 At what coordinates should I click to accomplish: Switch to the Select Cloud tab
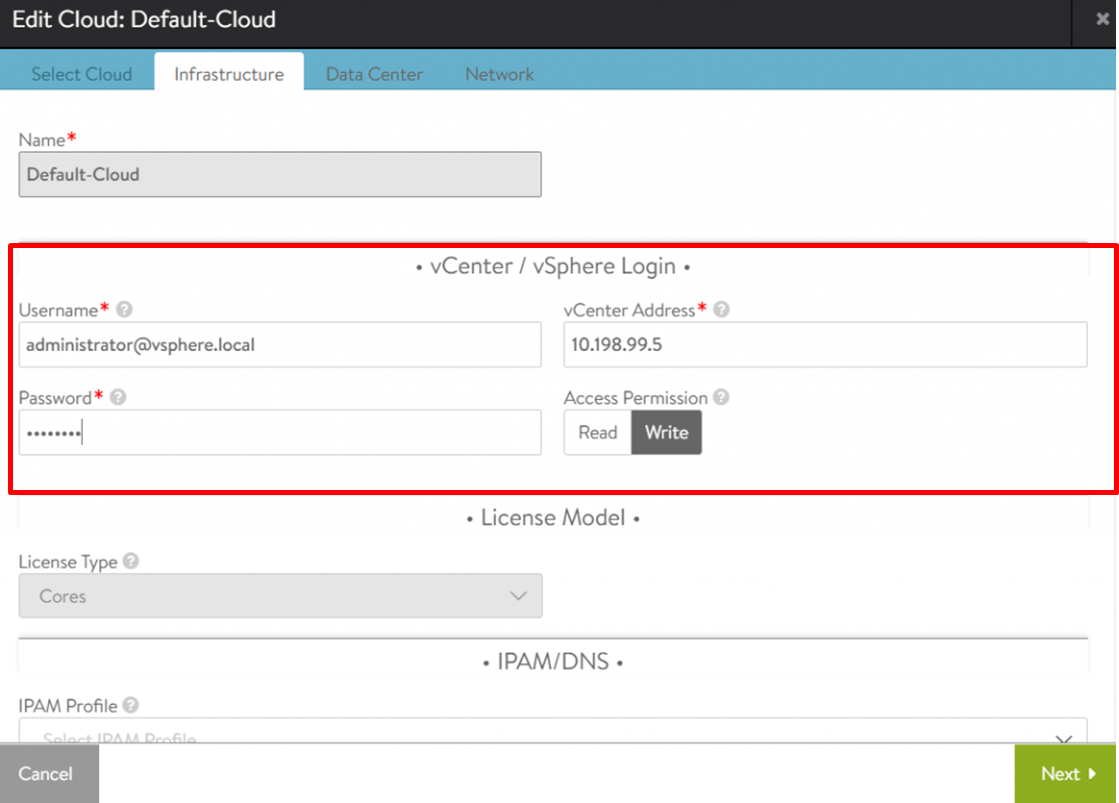point(81,74)
